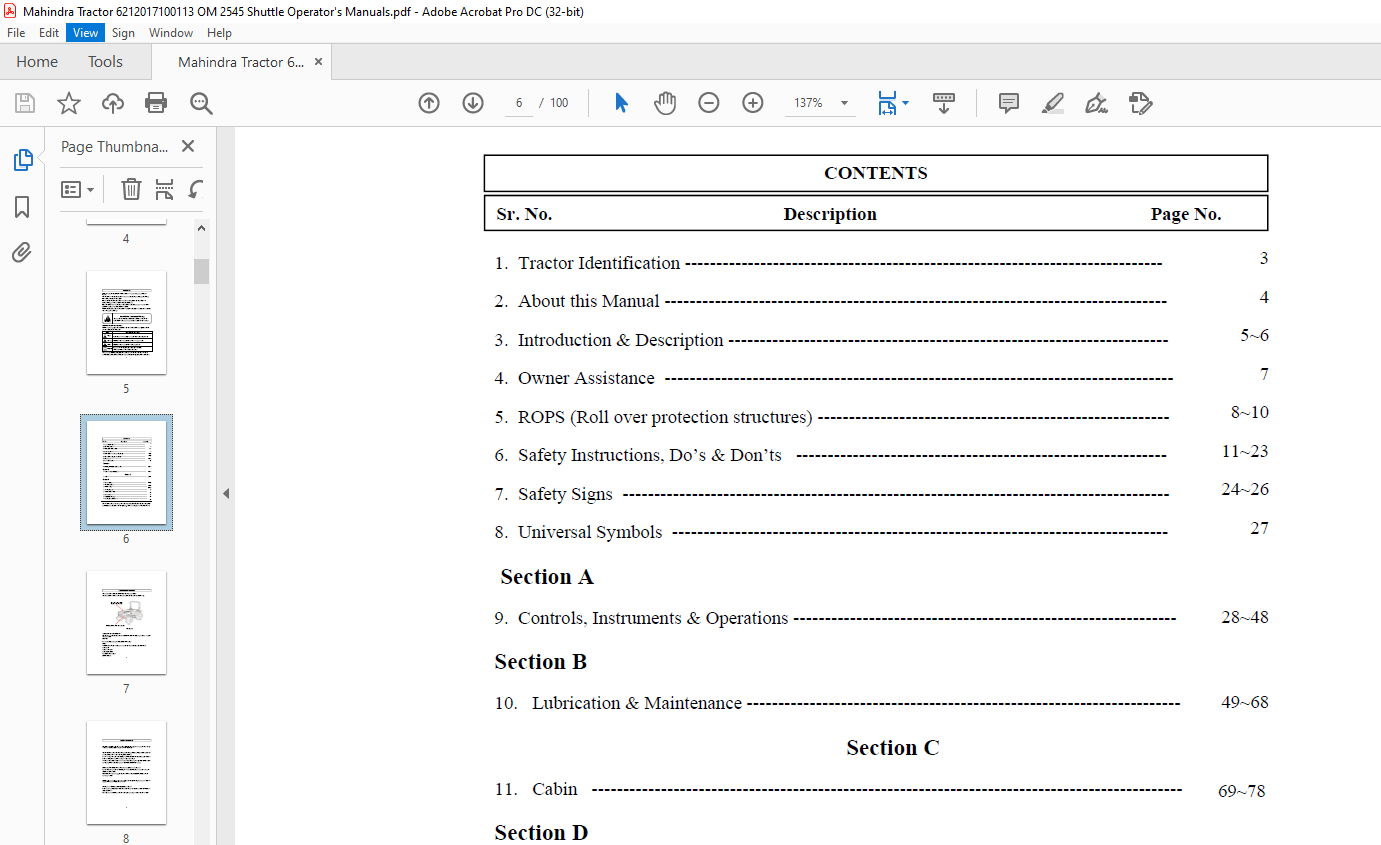
Task: Select page 7 thumbnail
Action: (x=126, y=622)
